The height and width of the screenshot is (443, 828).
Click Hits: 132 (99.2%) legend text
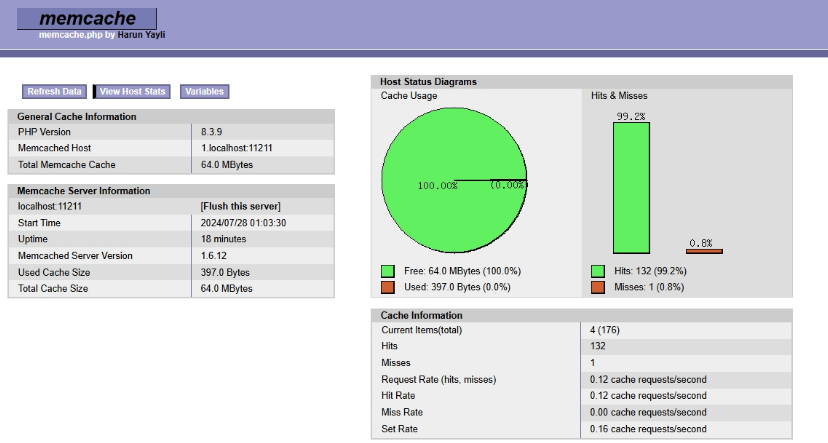pos(650,271)
